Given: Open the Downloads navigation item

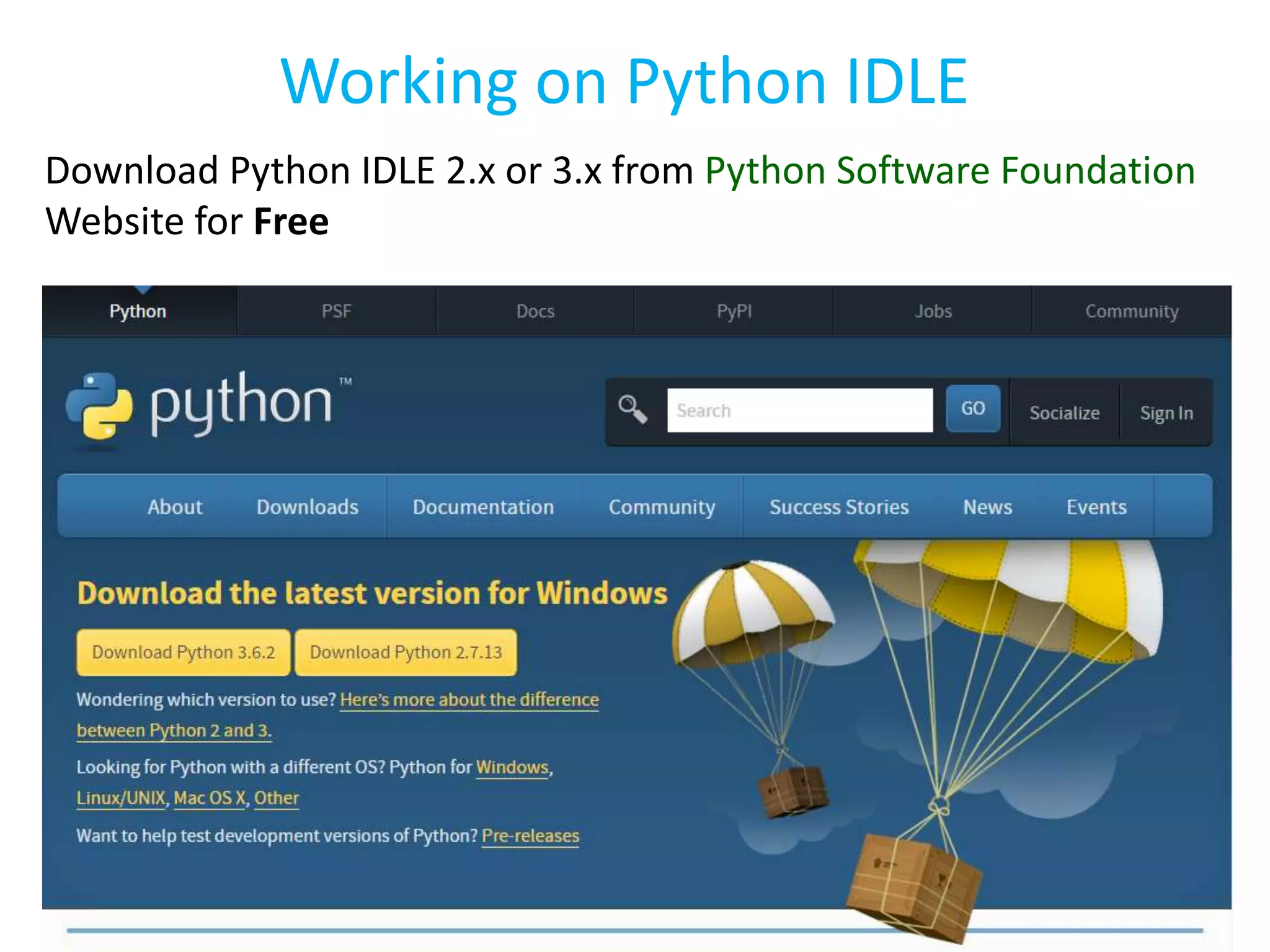Looking at the screenshot, I should pyautogui.click(x=308, y=507).
